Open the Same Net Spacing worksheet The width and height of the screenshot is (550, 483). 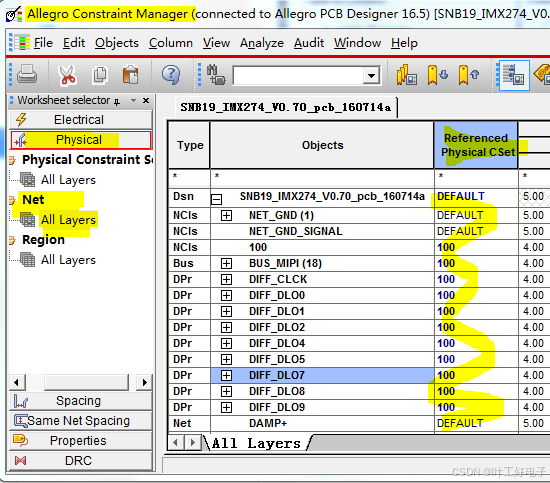click(81, 421)
